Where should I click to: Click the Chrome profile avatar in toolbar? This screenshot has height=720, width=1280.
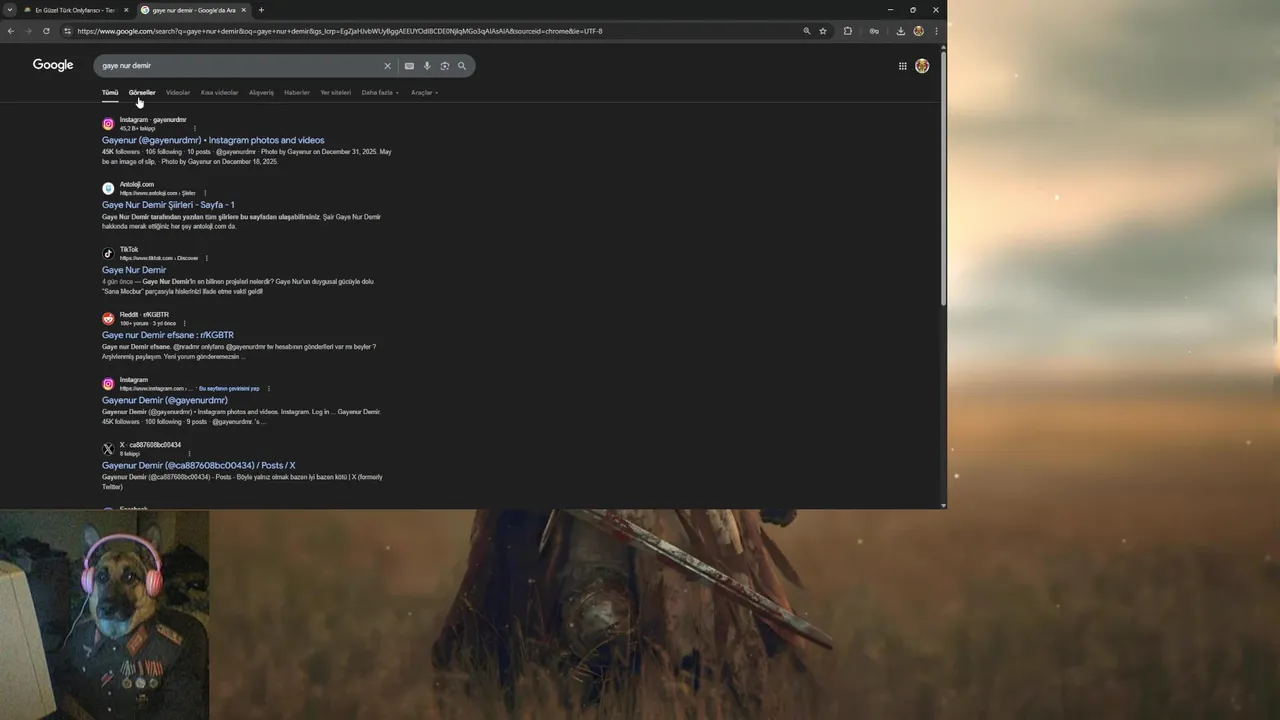pyautogui.click(x=918, y=31)
